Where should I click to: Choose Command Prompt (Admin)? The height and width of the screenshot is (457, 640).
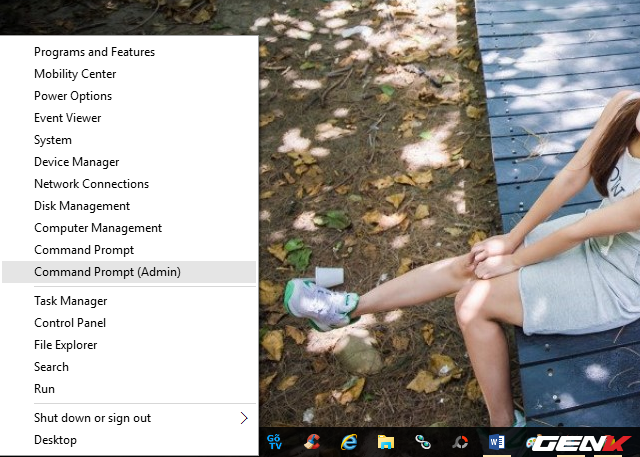[x=129, y=272]
